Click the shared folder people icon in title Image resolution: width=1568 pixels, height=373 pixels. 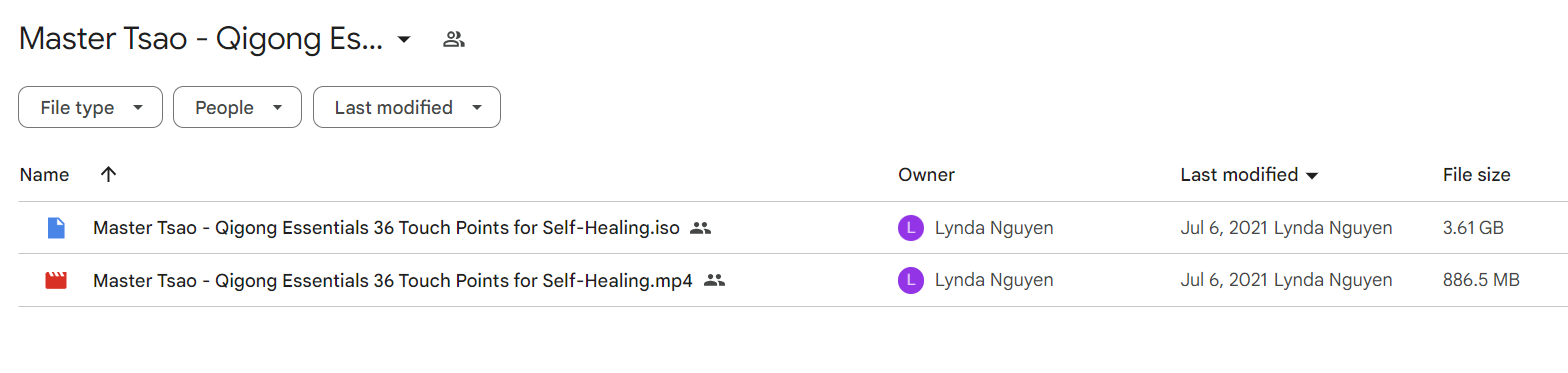pos(454,40)
